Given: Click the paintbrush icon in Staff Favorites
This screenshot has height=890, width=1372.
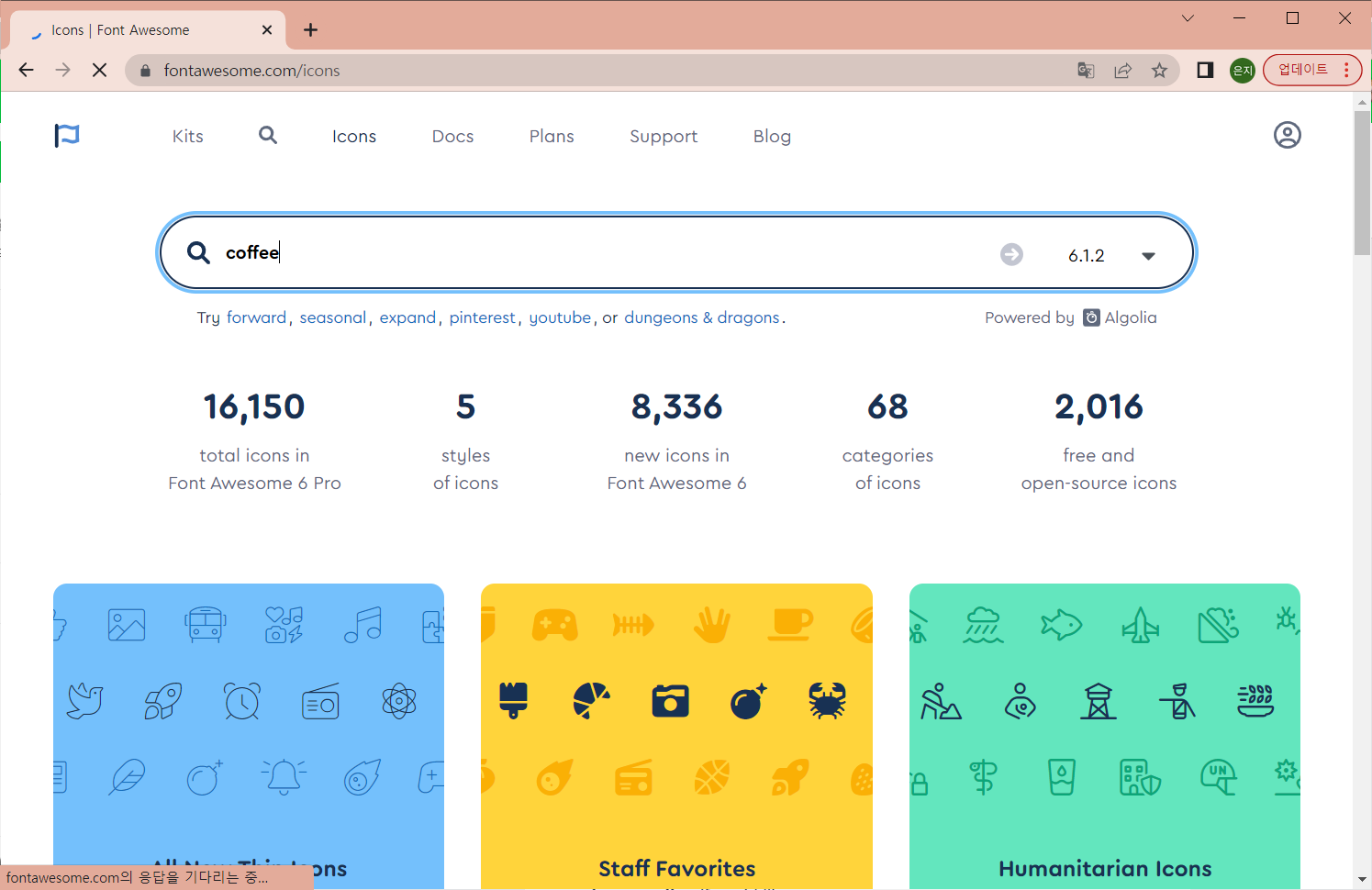Looking at the screenshot, I should [x=514, y=701].
